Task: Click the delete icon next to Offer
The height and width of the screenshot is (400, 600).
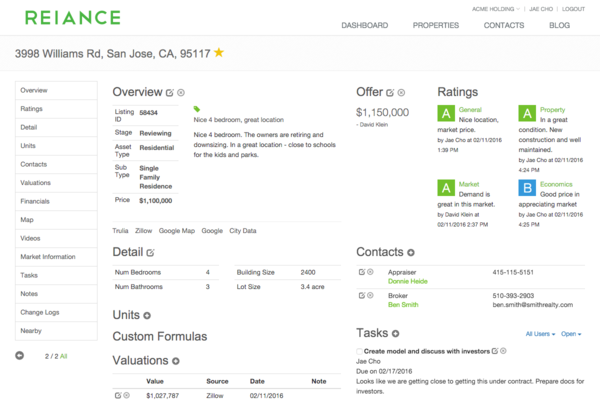Action: pyautogui.click(x=401, y=93)
